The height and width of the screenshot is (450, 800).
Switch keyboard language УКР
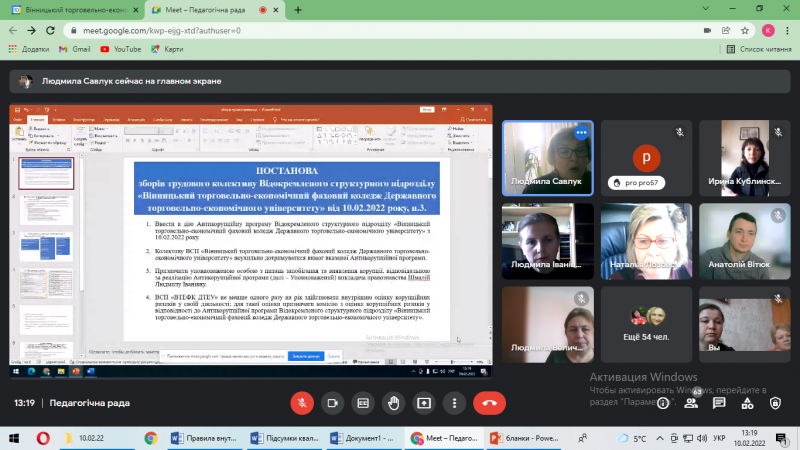[719, 438]
